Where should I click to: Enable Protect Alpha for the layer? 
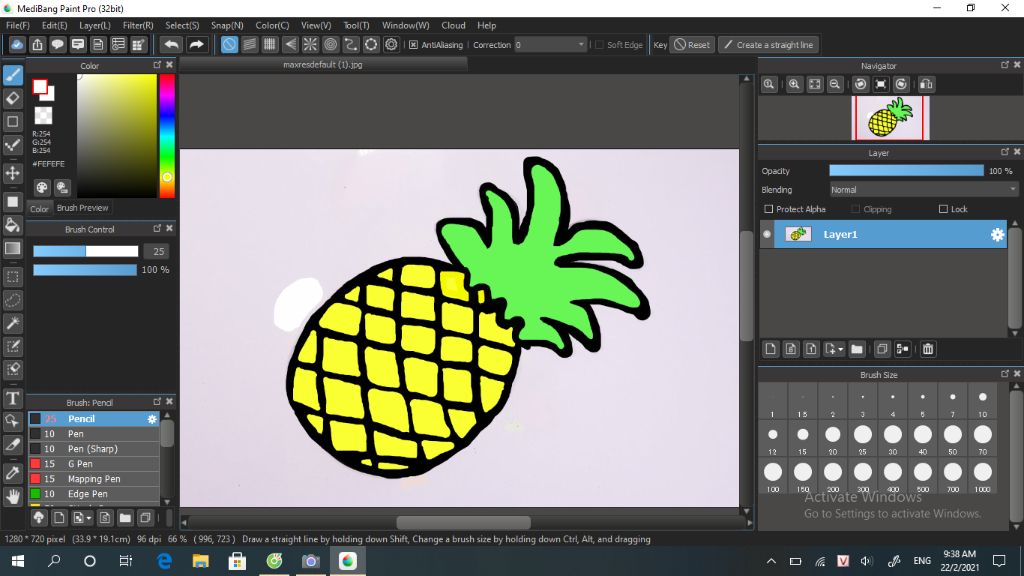coord(769,209)
